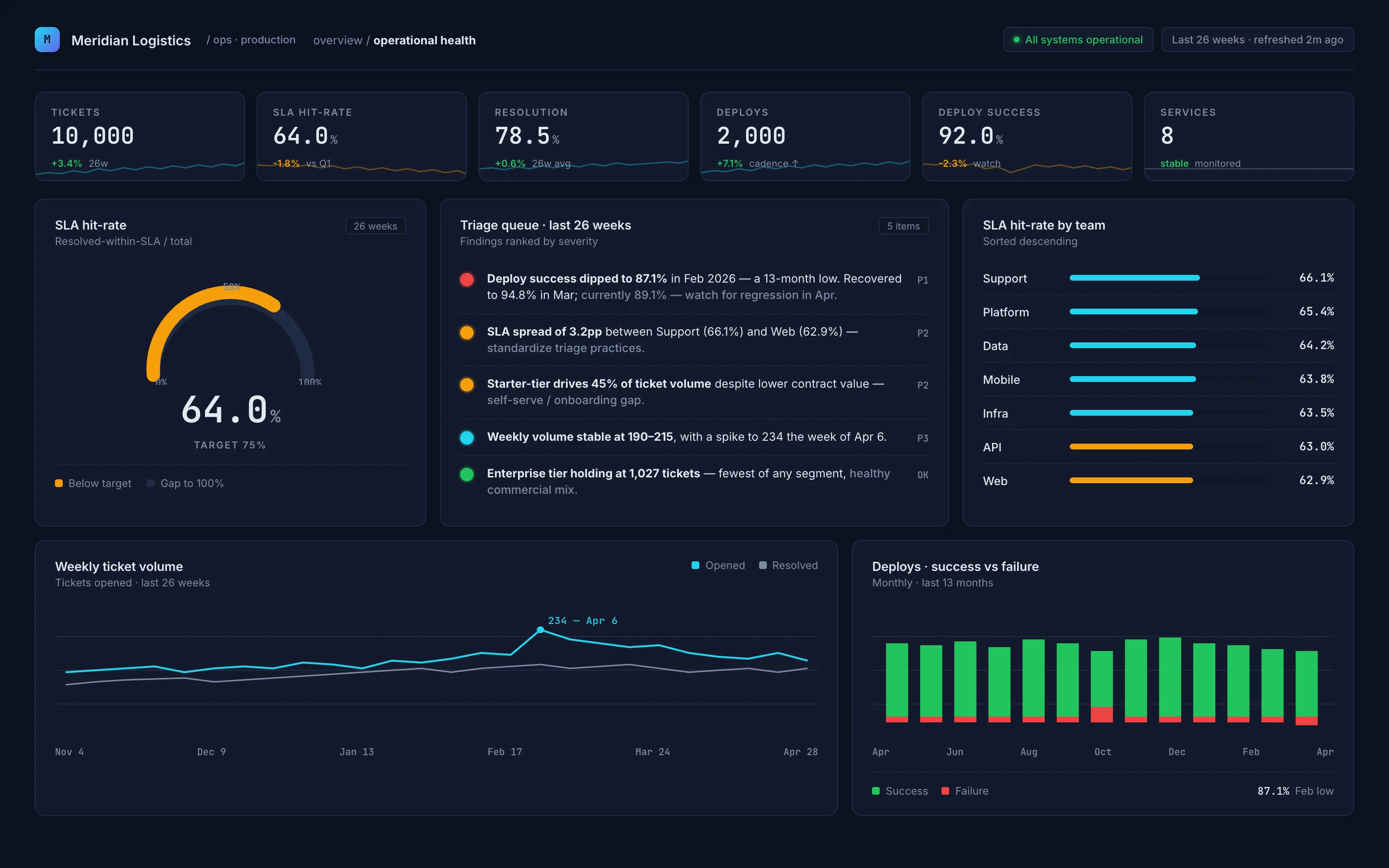Screen dimensions: 1389x868
Task: Click the stable label in Services card
Action: (1174, 163)
